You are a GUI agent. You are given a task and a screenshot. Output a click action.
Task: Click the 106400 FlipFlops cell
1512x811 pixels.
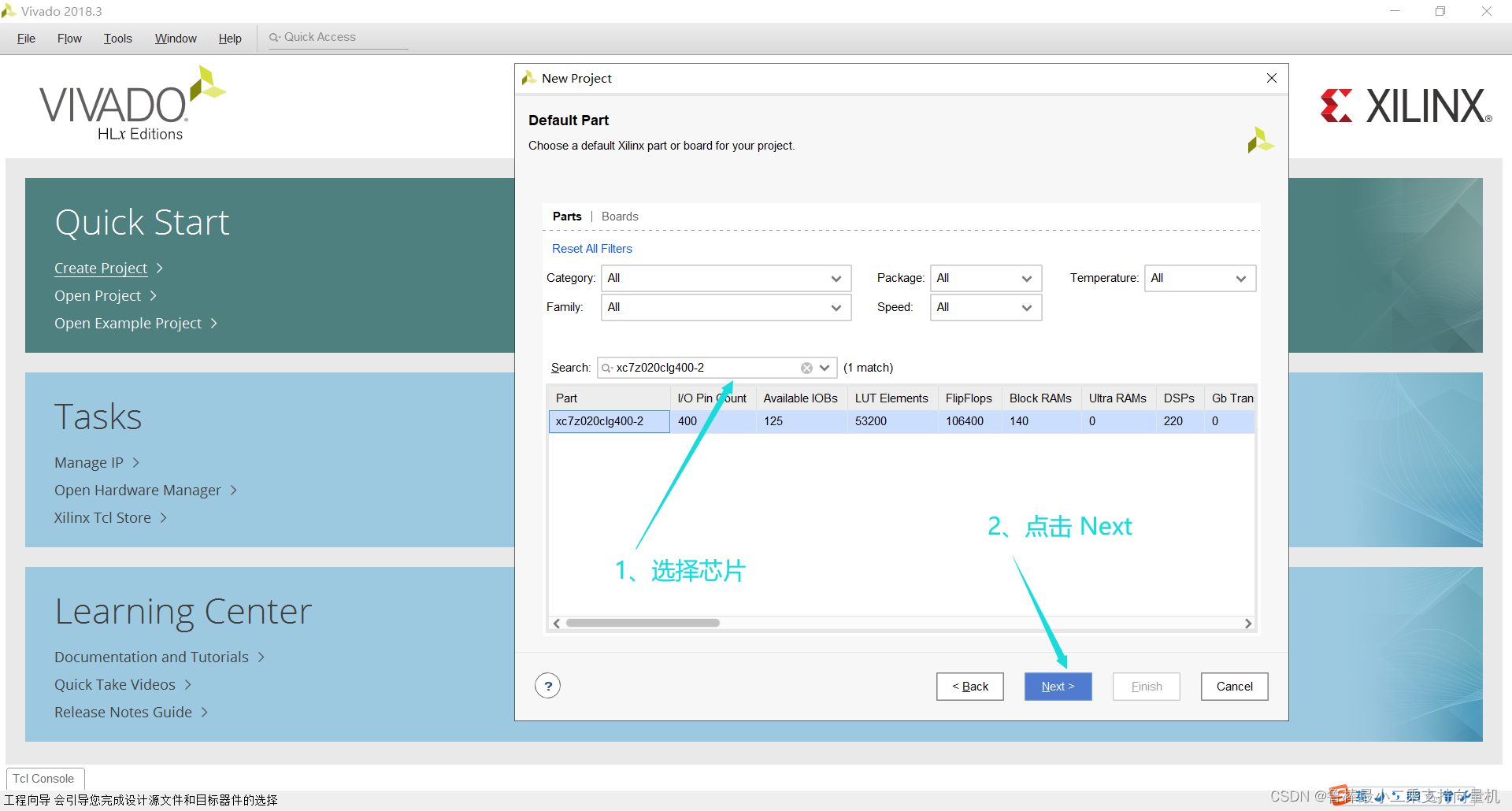(x=969, y=421)
